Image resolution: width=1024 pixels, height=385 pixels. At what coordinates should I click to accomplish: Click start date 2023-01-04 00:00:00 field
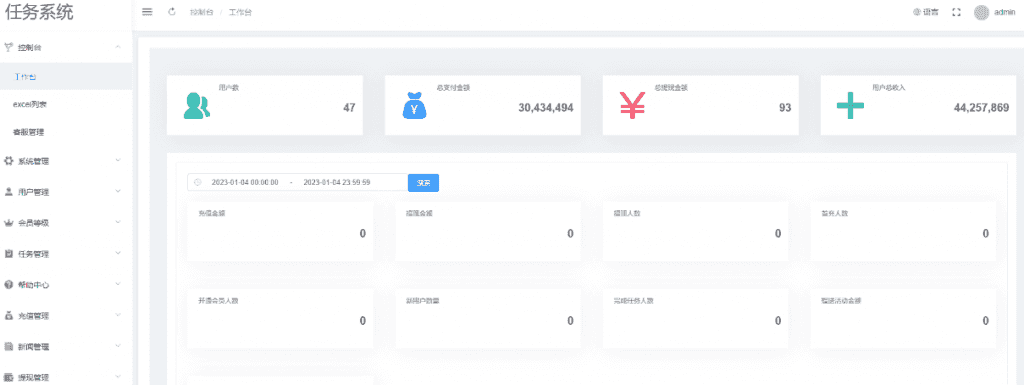point(245,182)
